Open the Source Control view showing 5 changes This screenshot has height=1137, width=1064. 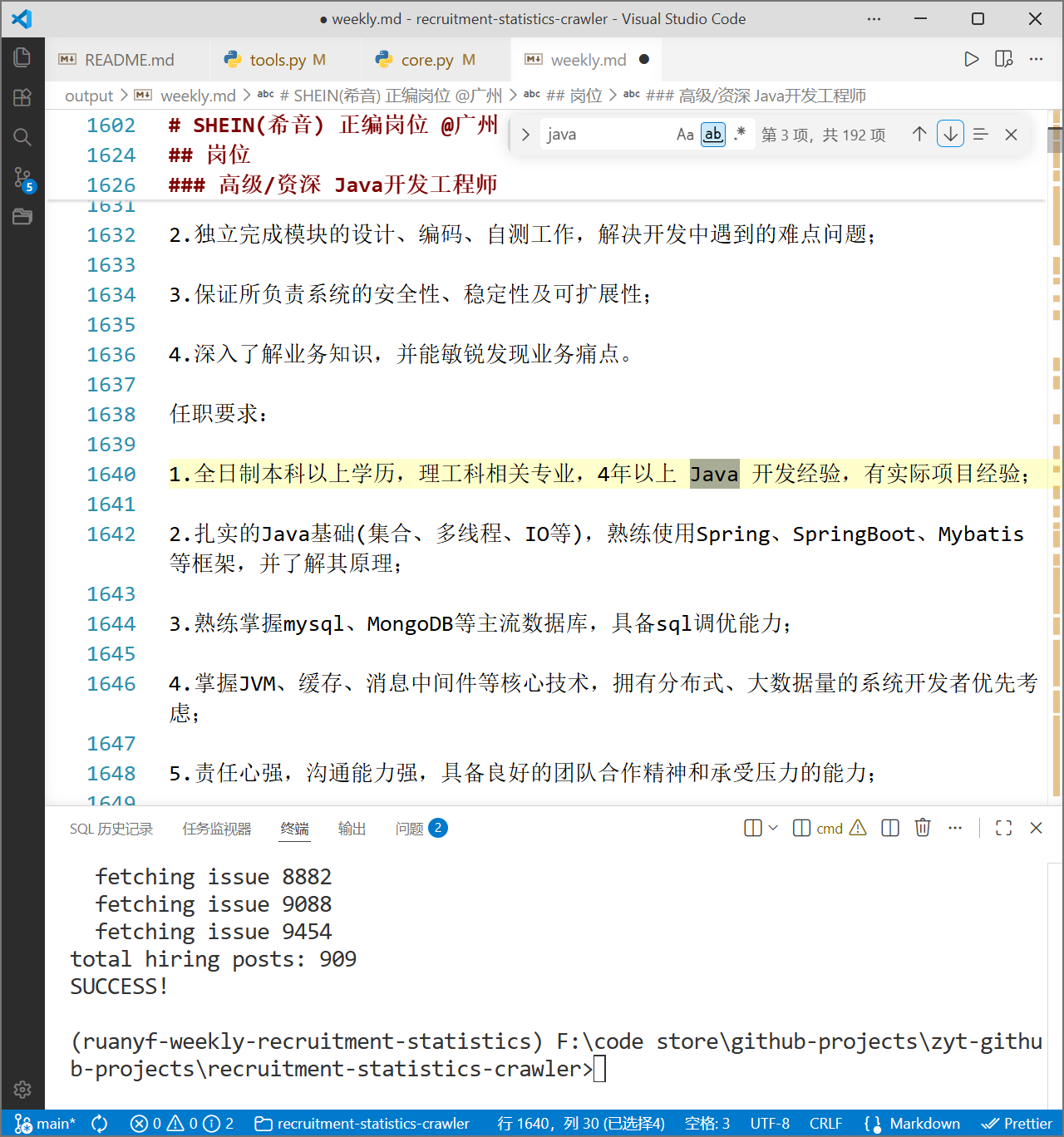22,178
